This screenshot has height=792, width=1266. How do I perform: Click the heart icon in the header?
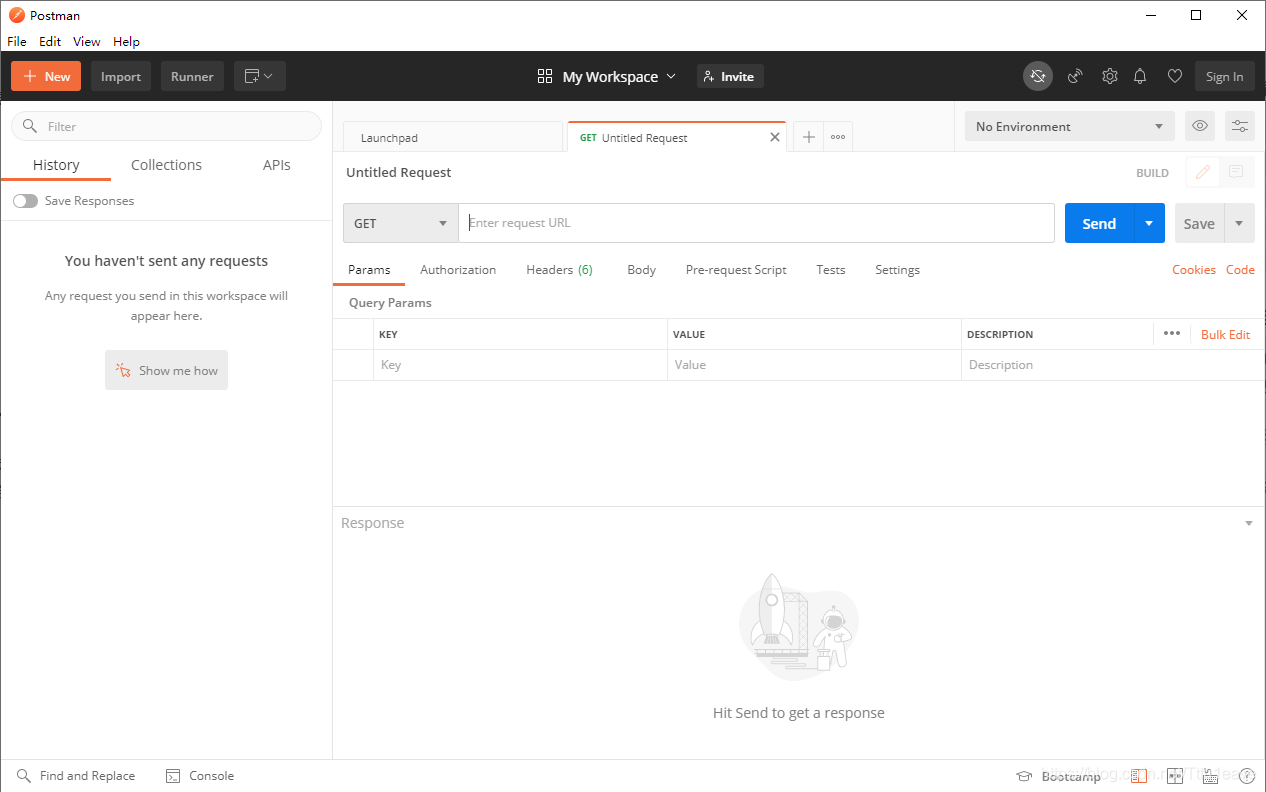click(x=1175, y=76)
